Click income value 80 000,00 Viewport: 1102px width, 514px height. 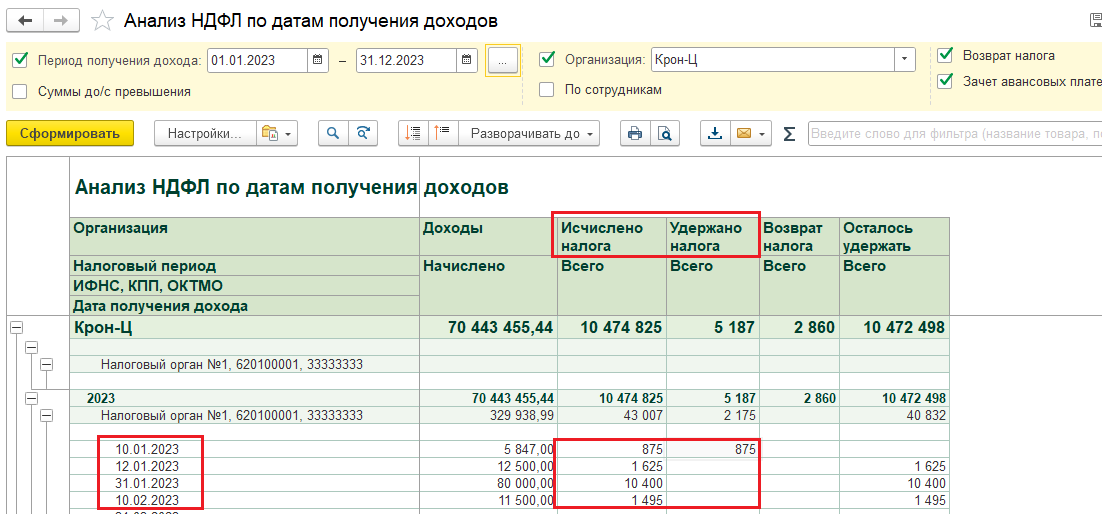pyautogui.click(x=524, y=483)
